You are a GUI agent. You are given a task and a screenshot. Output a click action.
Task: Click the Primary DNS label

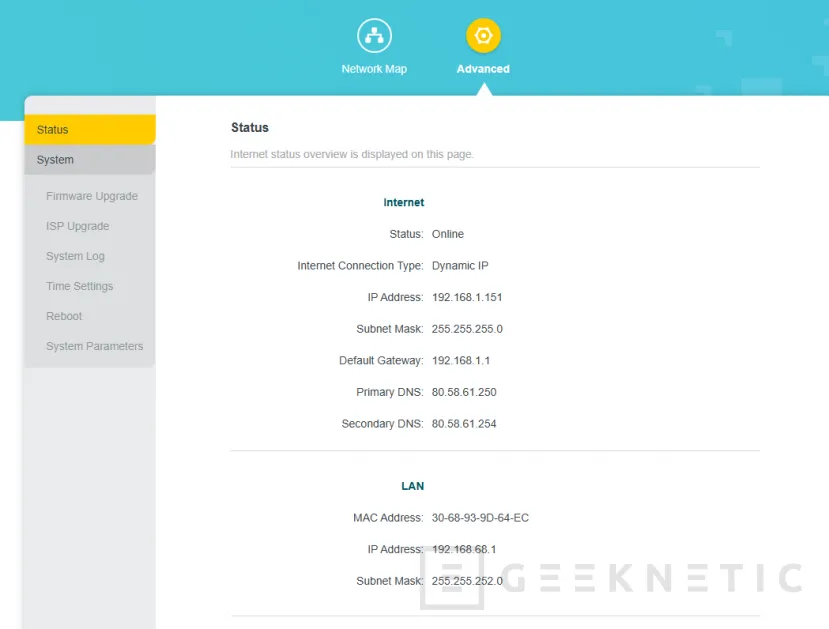(x=390, y=392)
